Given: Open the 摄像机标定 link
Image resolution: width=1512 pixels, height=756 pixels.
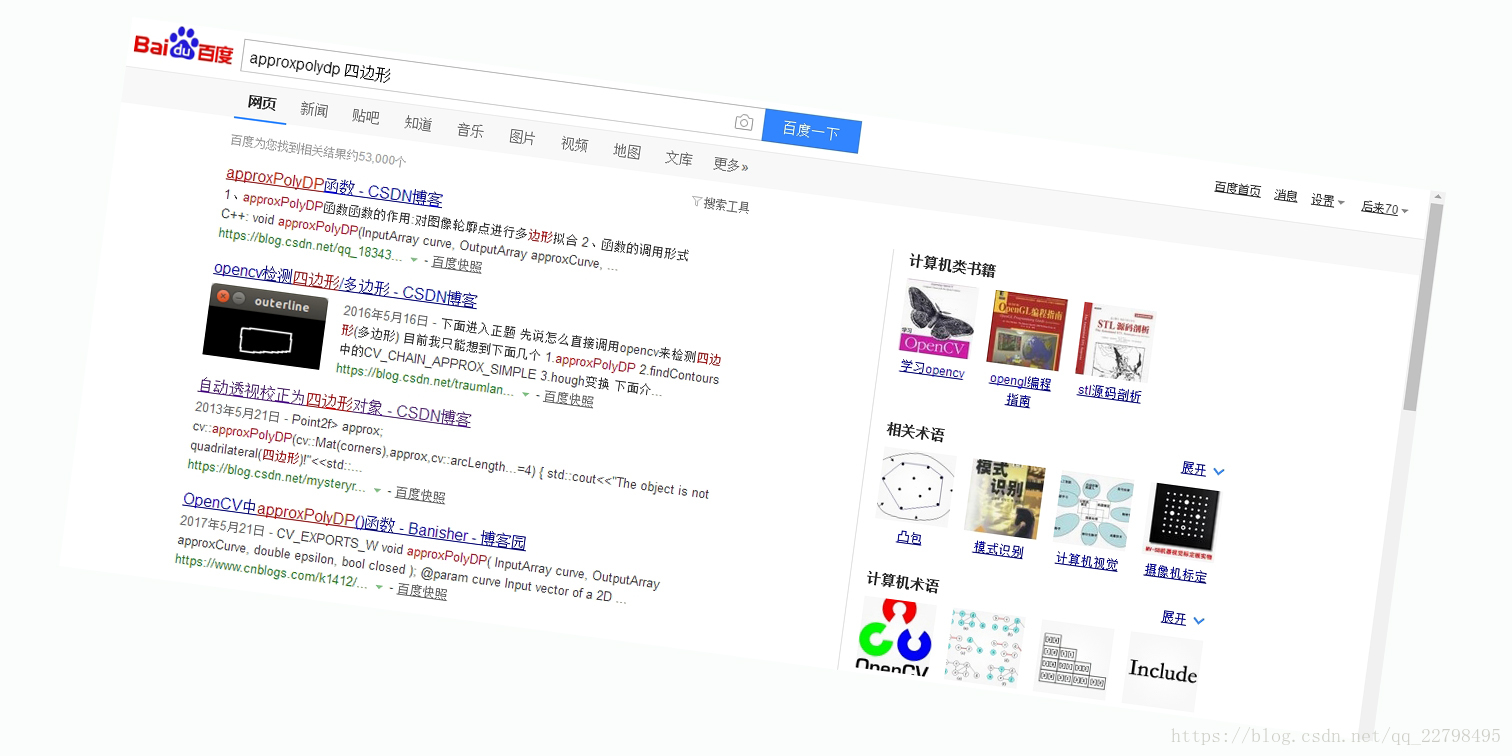Looking at the screenshot, I should tap(1175, 573).
